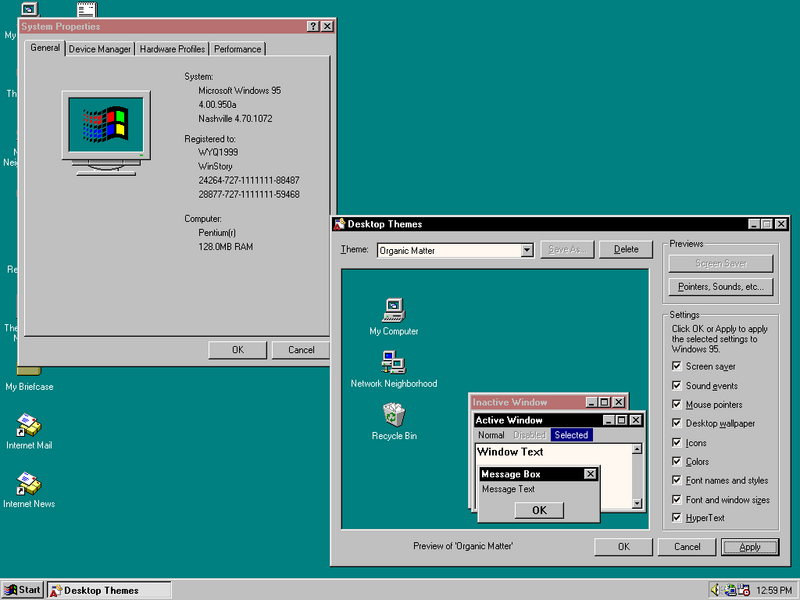Disable the Mouse pointers setting
The image size is (800, 600).
[x=678, y=405]
